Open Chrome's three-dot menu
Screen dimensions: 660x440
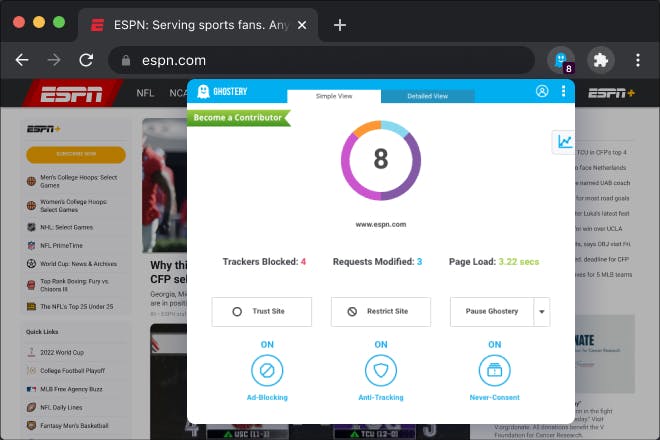pos(638,61)
